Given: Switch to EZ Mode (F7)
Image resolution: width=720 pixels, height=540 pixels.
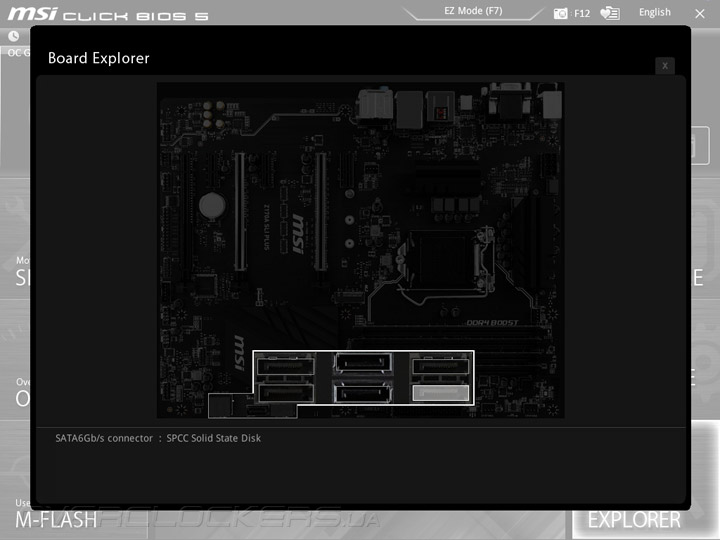Looking at the screenshot, I should pyautogui.click(x=473, y=11).
